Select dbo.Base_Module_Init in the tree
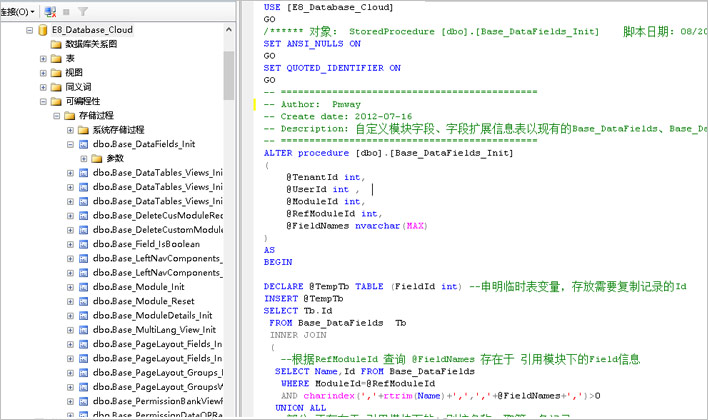Image resolution: width=708 pixels, height=420 pixels. (138, 287)
